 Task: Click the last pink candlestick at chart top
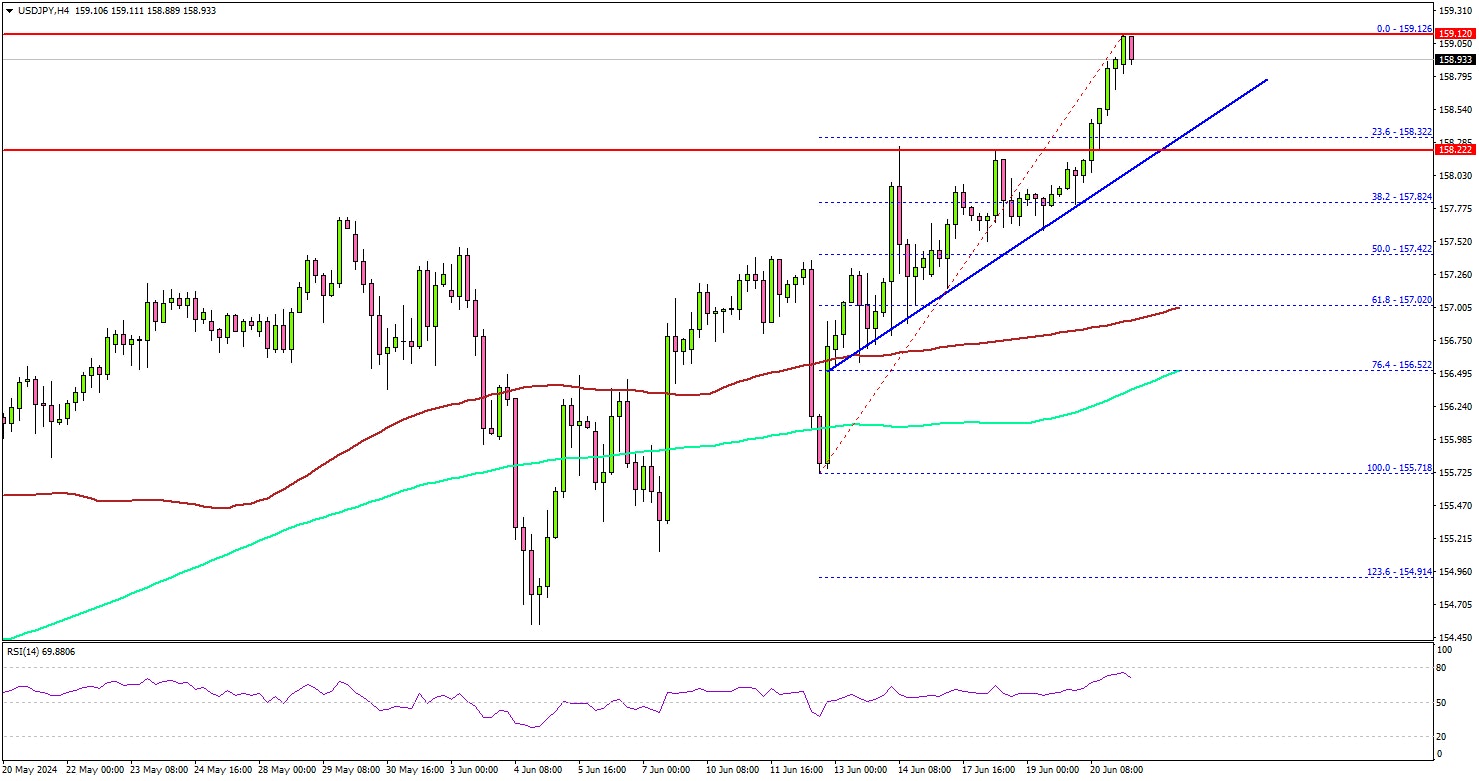coord(1131,48)
